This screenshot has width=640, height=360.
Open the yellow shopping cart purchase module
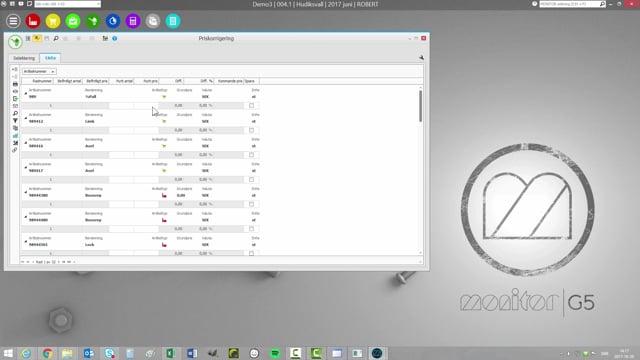pyautogui.click(x=53, y=21)
